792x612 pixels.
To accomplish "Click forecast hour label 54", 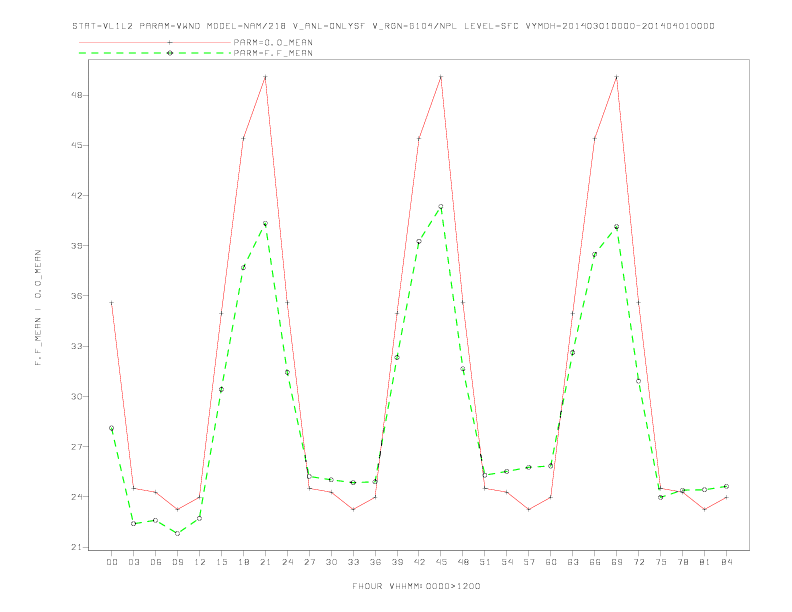I will 507,562.
